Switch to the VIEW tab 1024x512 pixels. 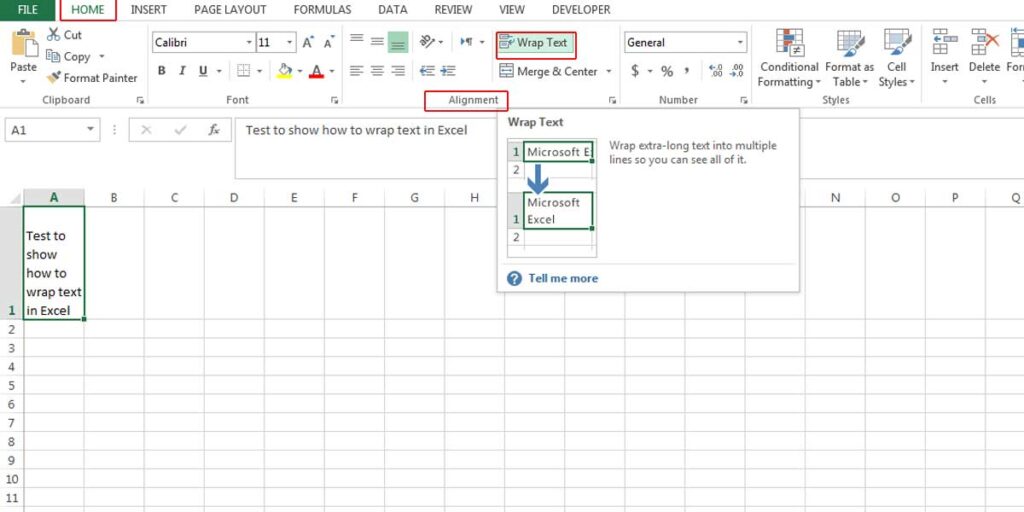pyautogui.click(x=511, y=10)
